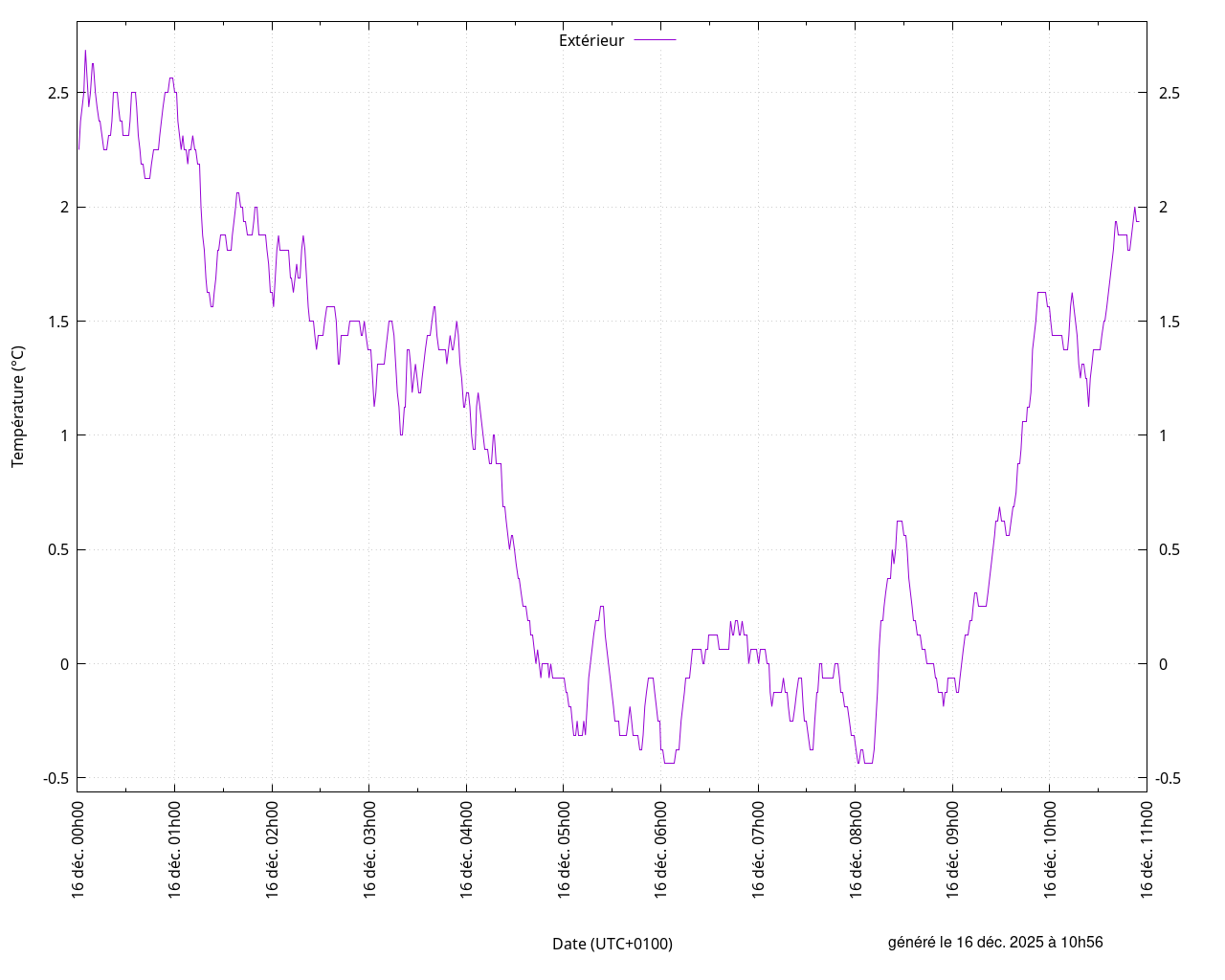Select the 1 label on left axis

click(64, 435)
